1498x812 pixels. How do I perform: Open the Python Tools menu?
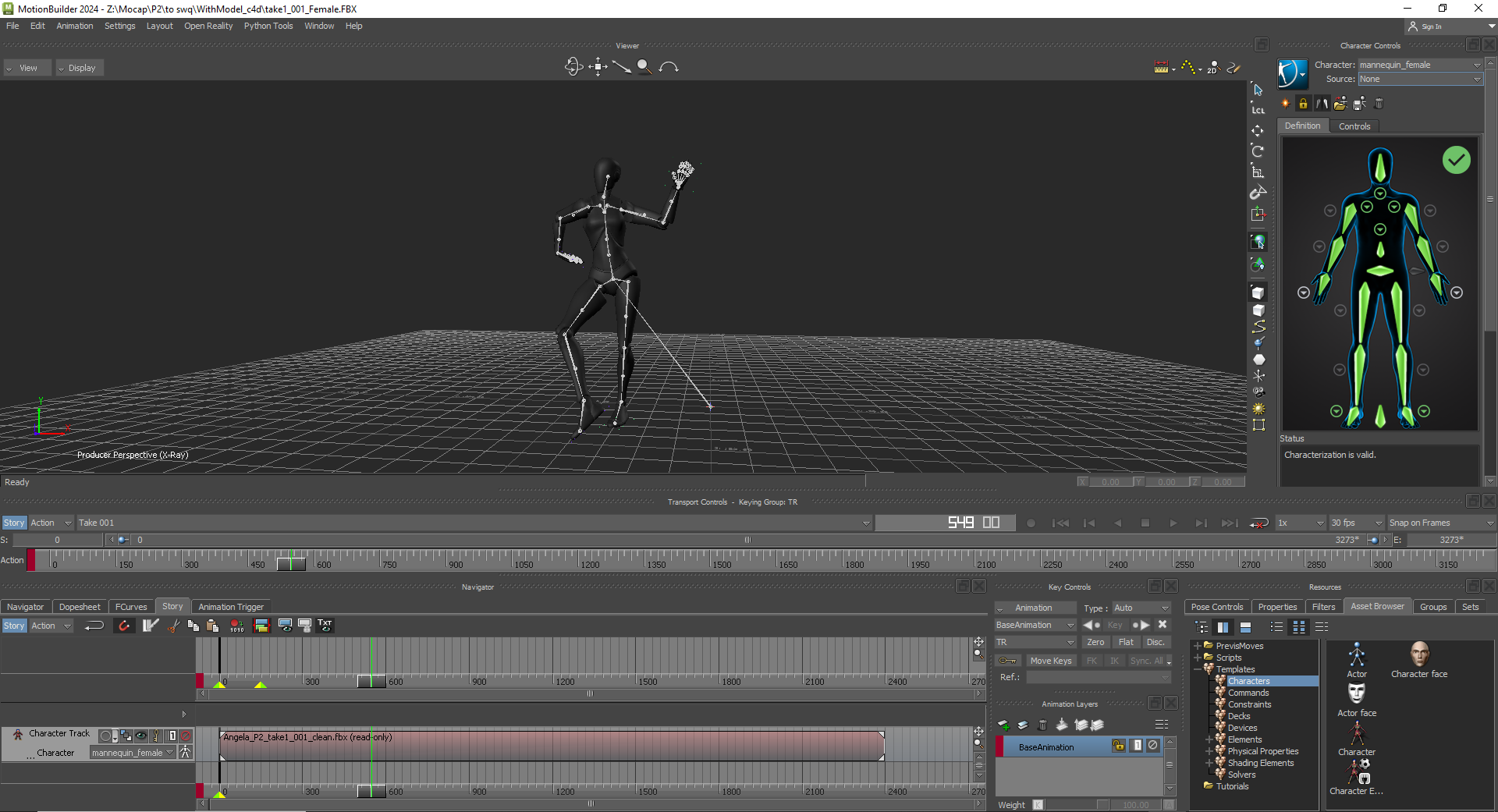coord(268,26)
